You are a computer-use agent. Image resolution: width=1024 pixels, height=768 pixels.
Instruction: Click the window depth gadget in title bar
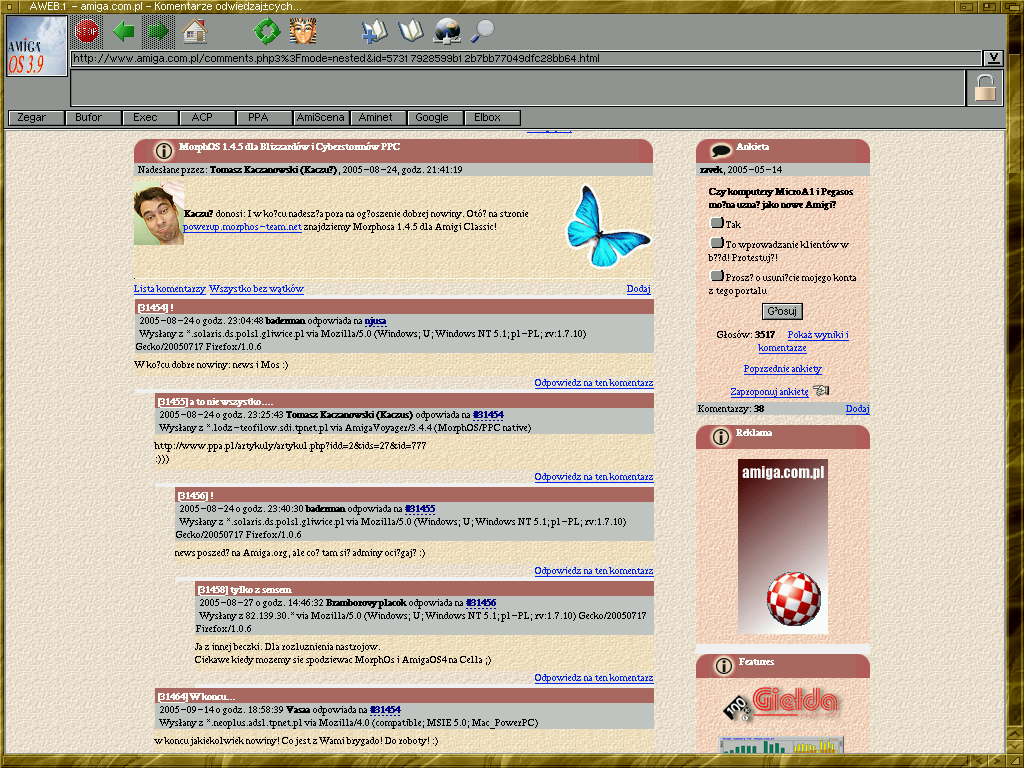pos(1012,7)
